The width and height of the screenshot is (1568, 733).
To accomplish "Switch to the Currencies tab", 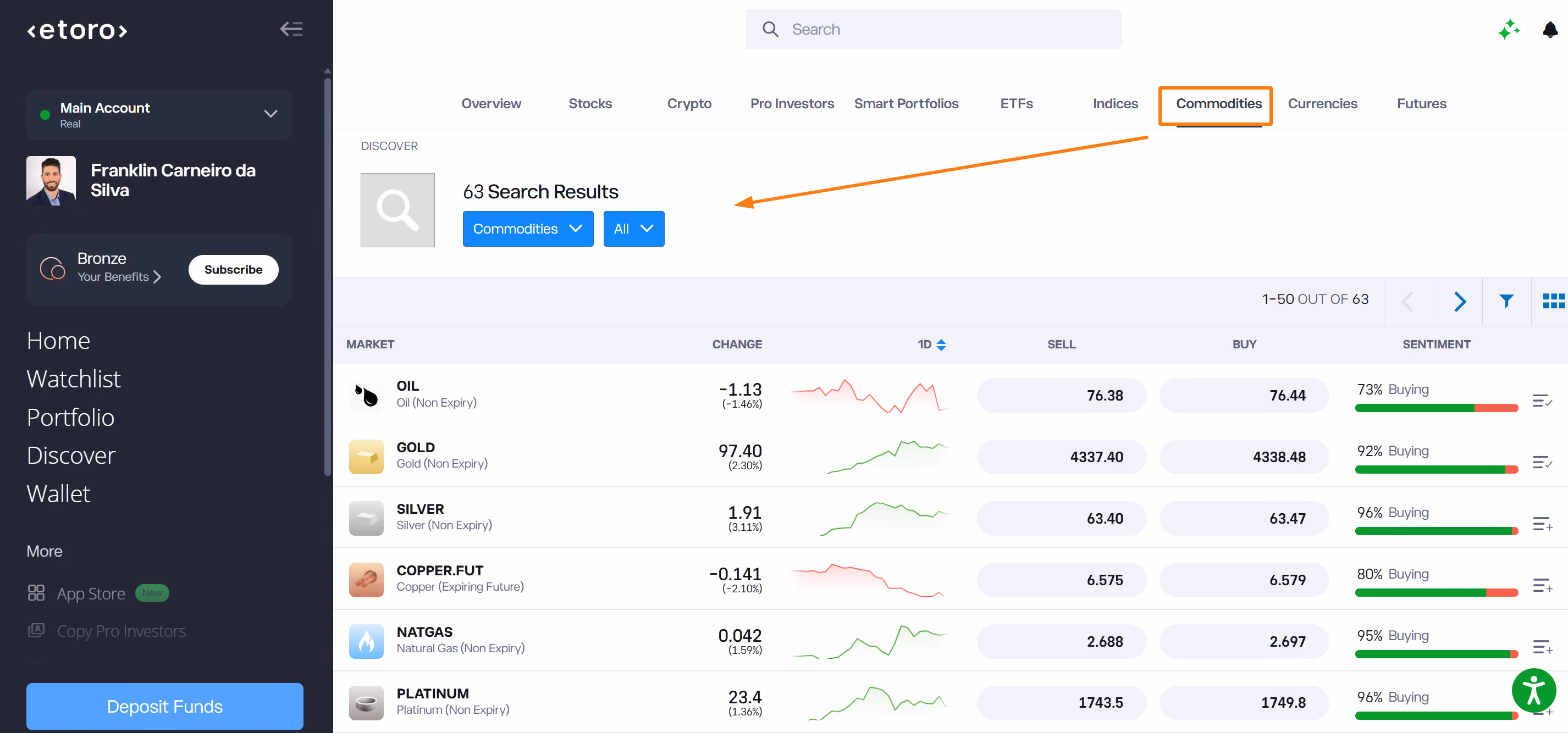I will coord(1322,103).
